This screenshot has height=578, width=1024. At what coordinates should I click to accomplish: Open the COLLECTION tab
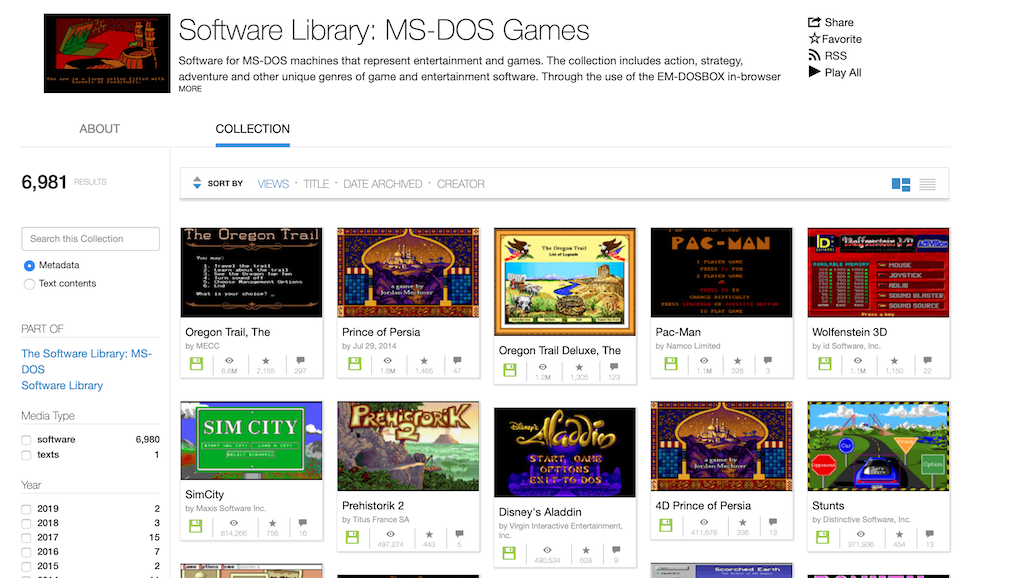253,129
